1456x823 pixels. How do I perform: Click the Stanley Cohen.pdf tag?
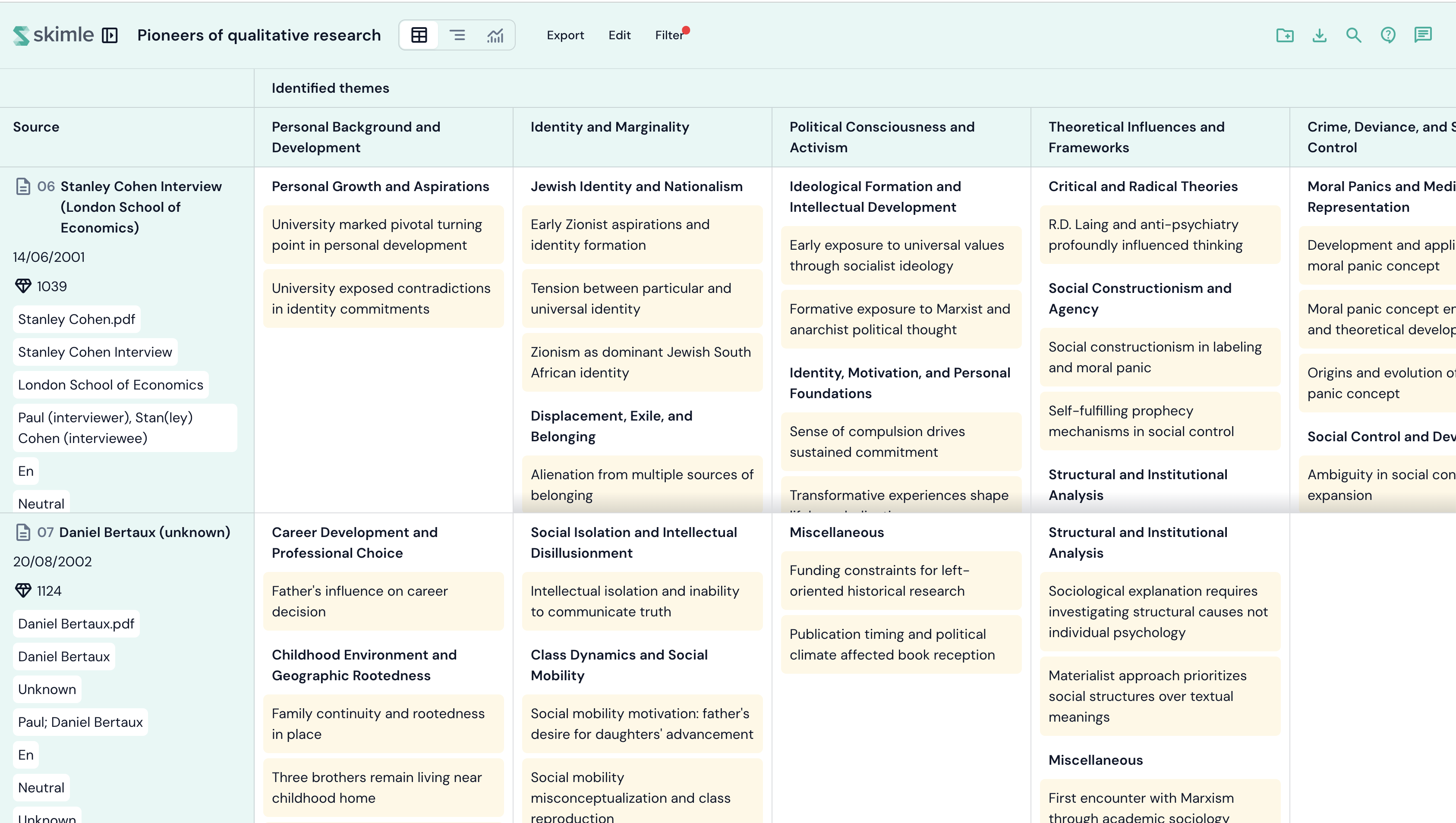[76, 319]
